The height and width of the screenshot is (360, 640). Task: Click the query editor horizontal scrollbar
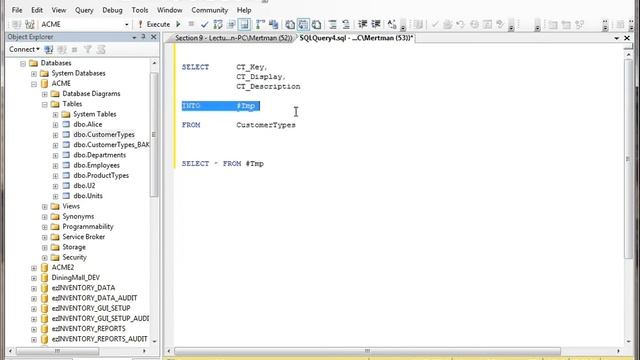(367, 351)
